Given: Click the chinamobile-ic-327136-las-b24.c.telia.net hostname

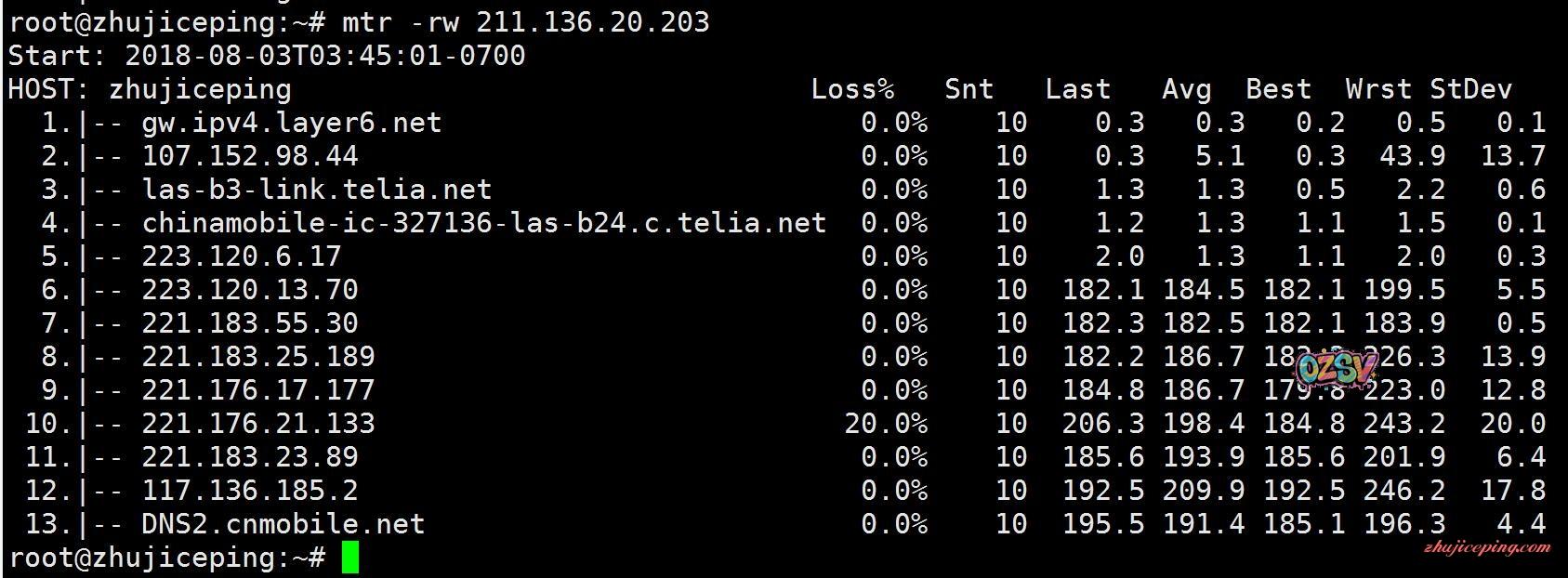Looking at the screenshot, I should tap(483, 223).
